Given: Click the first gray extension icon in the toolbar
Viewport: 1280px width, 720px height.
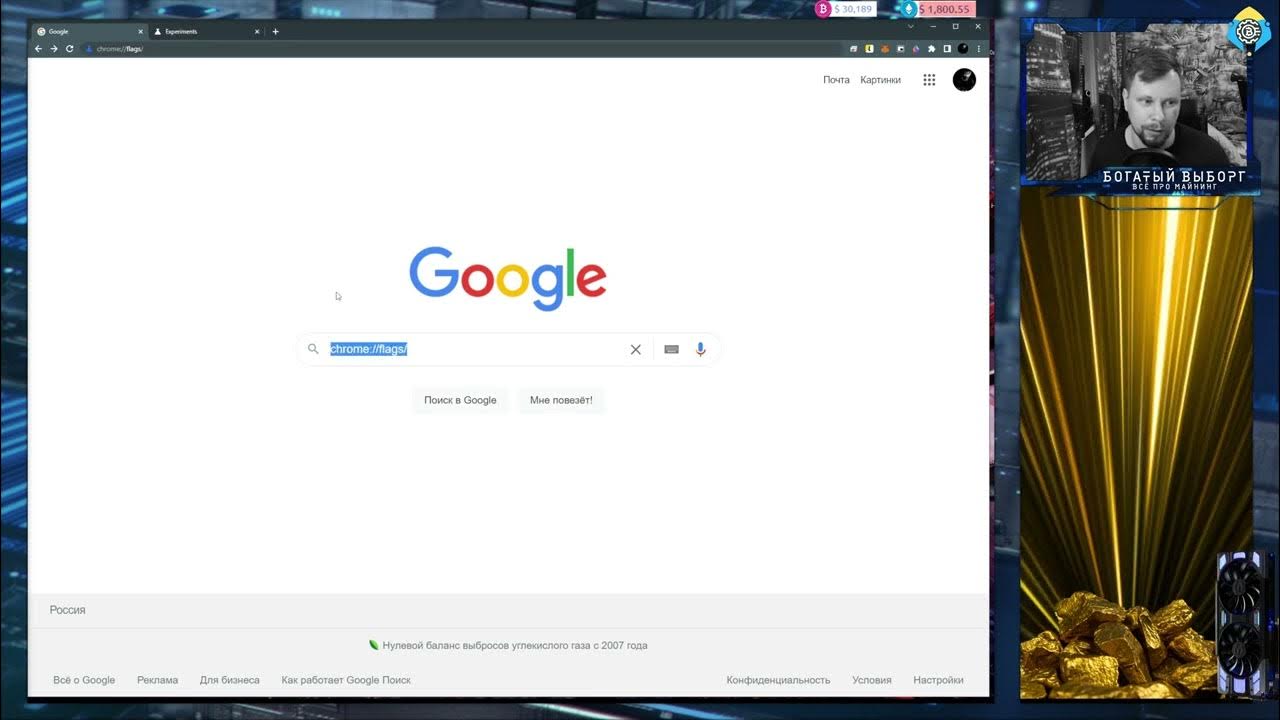Looking at the screenshot, I should (854, 48).
